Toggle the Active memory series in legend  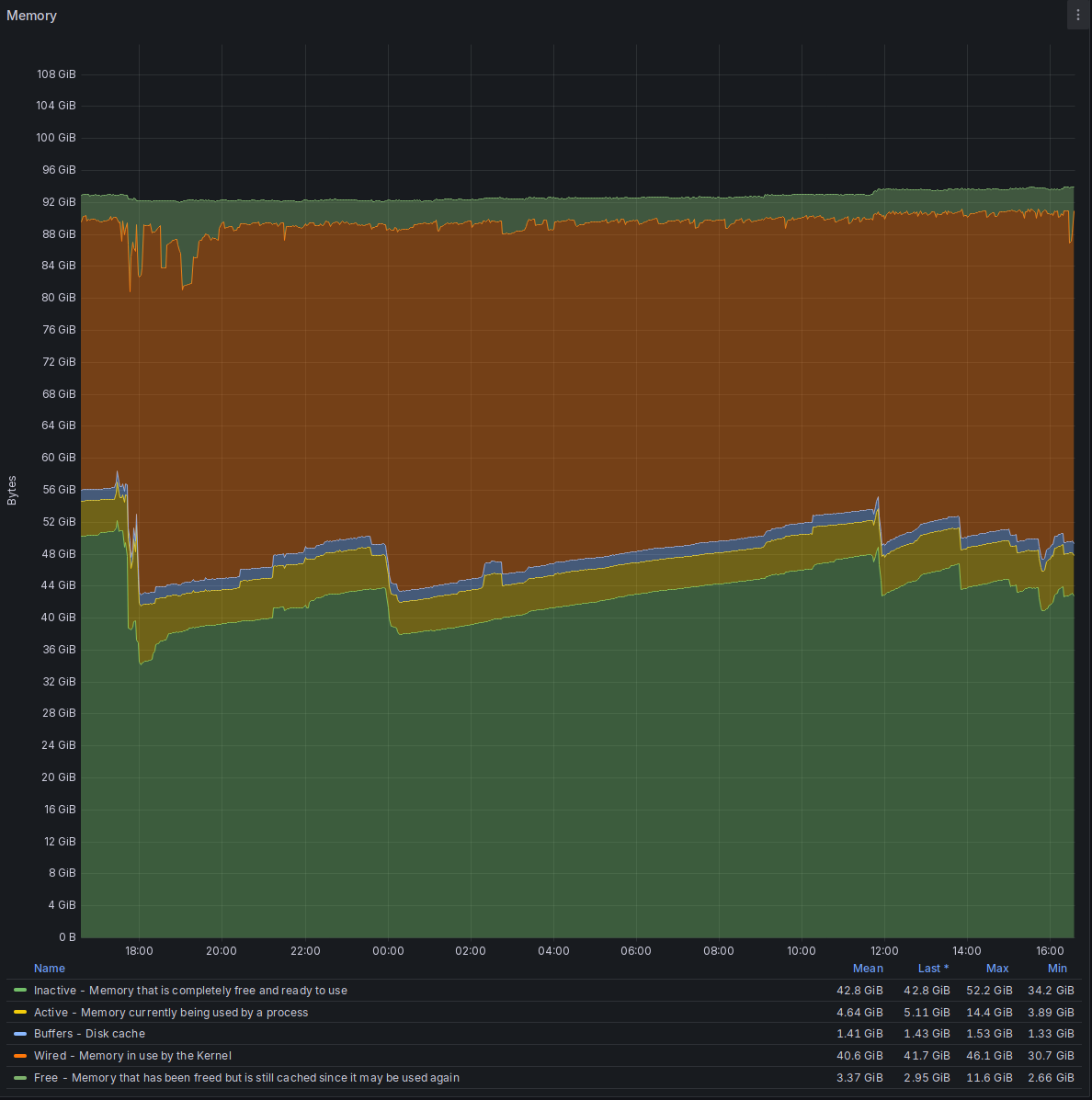tap(170, 1013)
